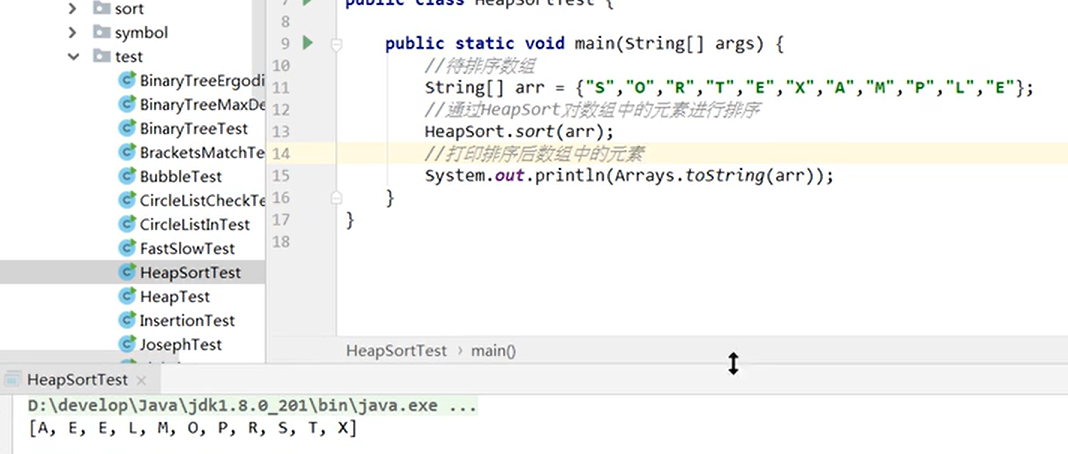The height and width of the screenshot is (454, 1068).
Task: Click line number 11 in gutter
Action: pyautogui.click(x=280, y=88)
